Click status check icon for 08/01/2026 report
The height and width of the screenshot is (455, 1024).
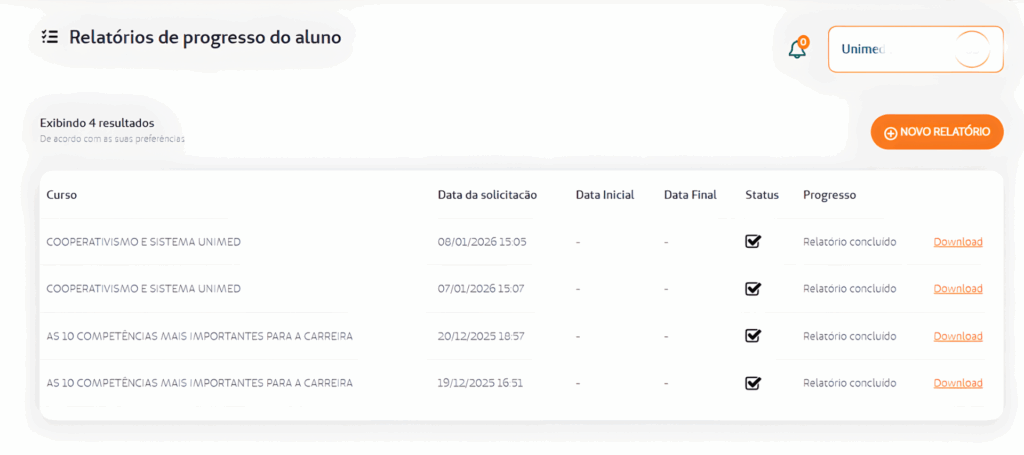pos(753,241)
